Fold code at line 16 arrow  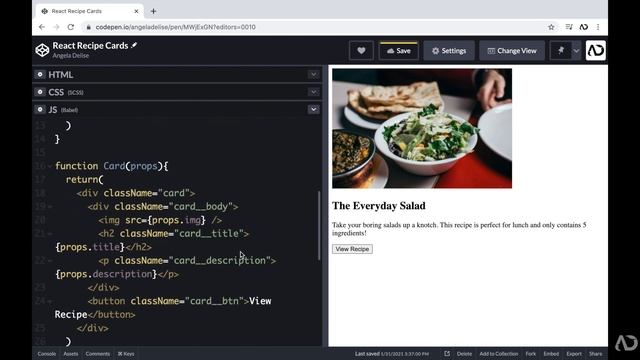50,166
